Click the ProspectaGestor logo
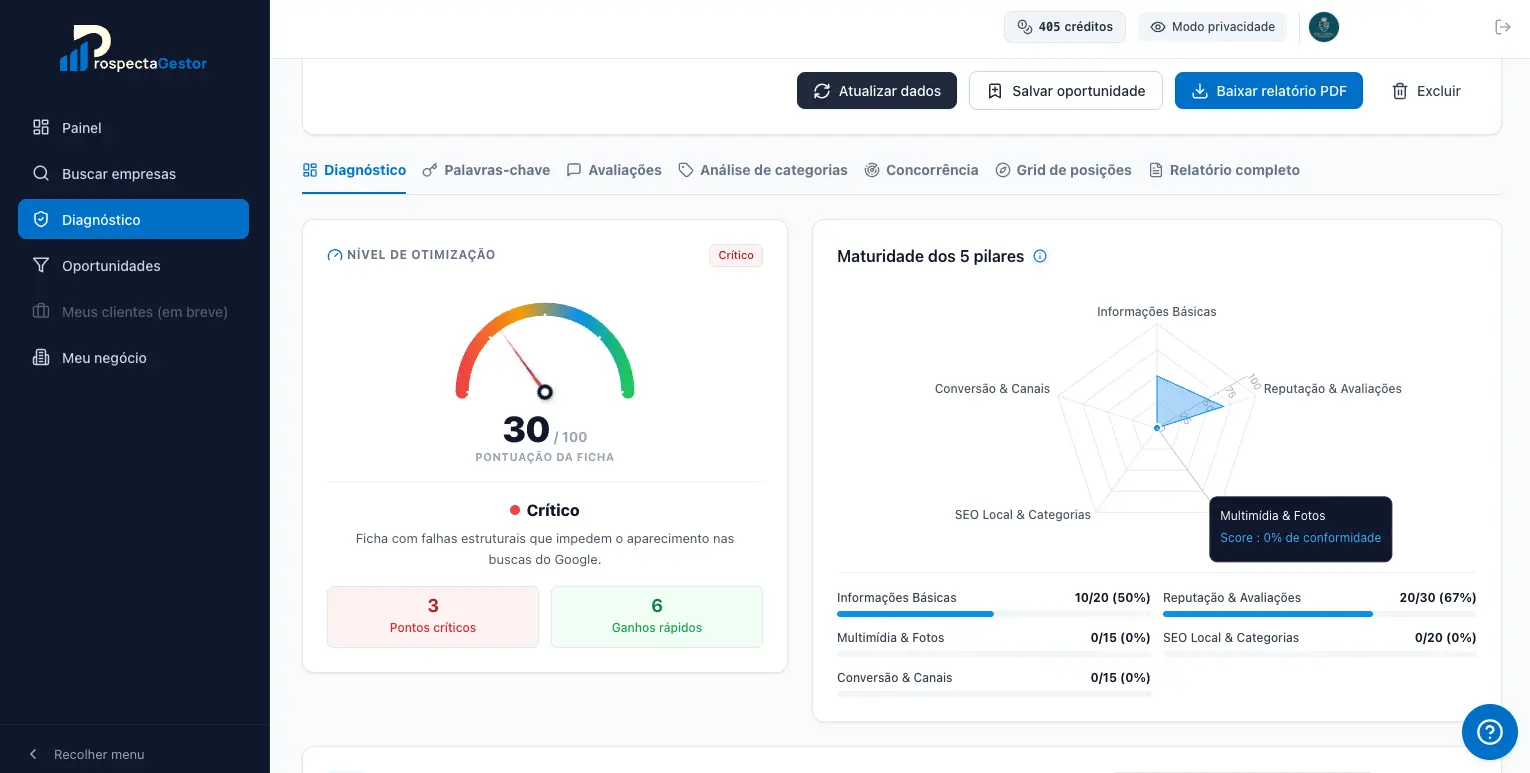The image size is (1530, 773). click(x=134, y=49)
